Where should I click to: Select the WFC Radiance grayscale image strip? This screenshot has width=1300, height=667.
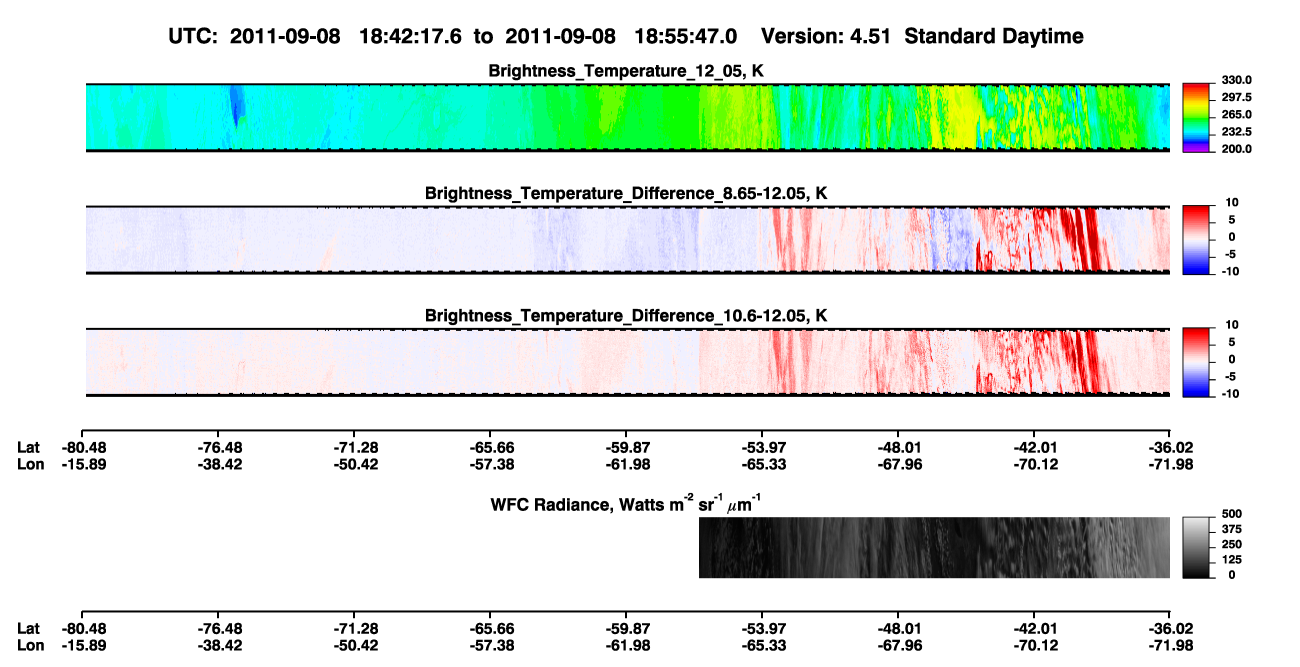click(x=934, y=547)
